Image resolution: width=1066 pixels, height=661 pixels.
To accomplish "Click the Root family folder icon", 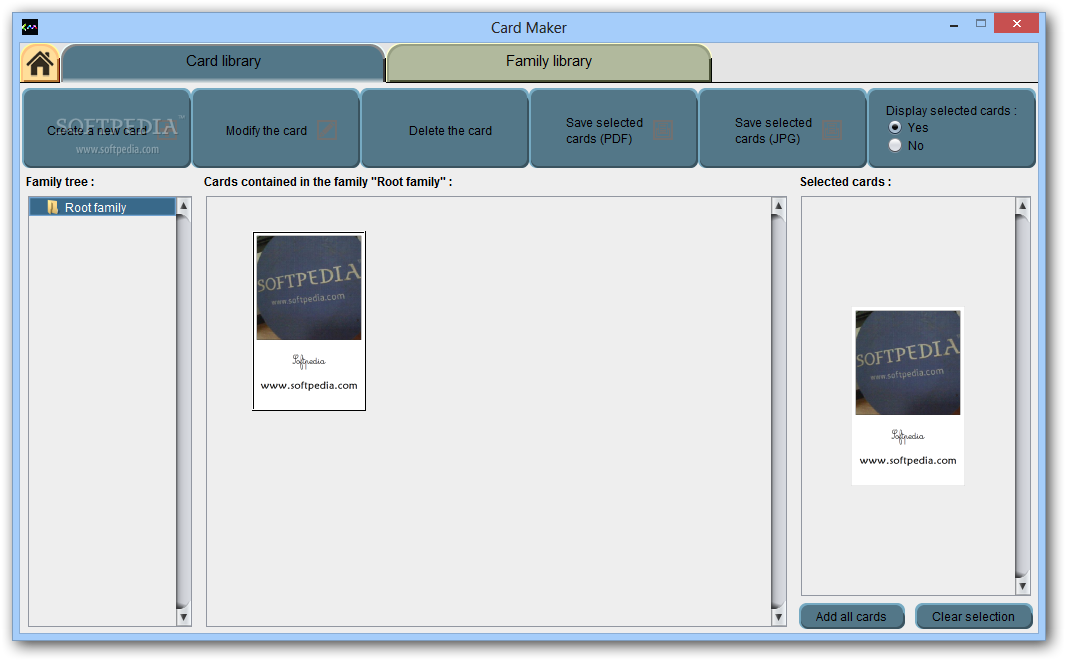I will (x=52, y=207).
